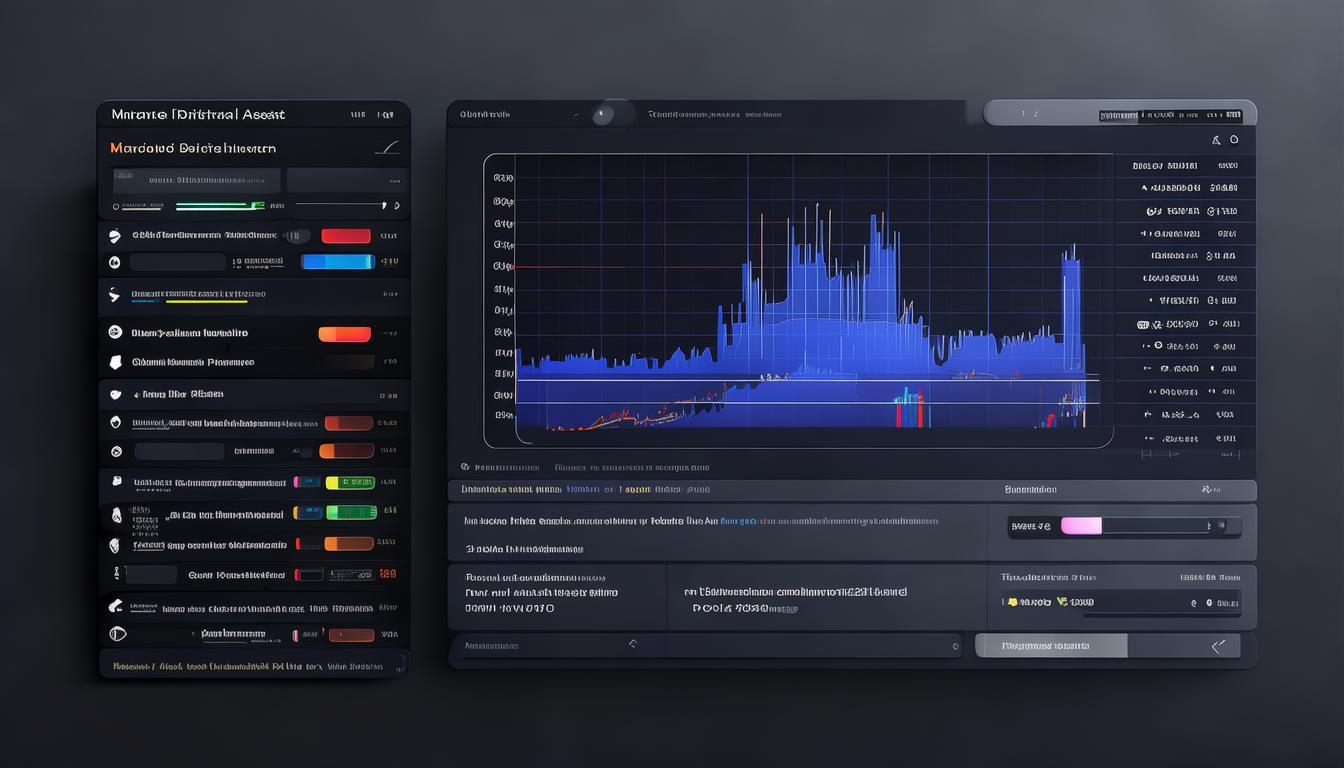Toggle the blue pill switch in the second asset row

click(x=337, y=262)
